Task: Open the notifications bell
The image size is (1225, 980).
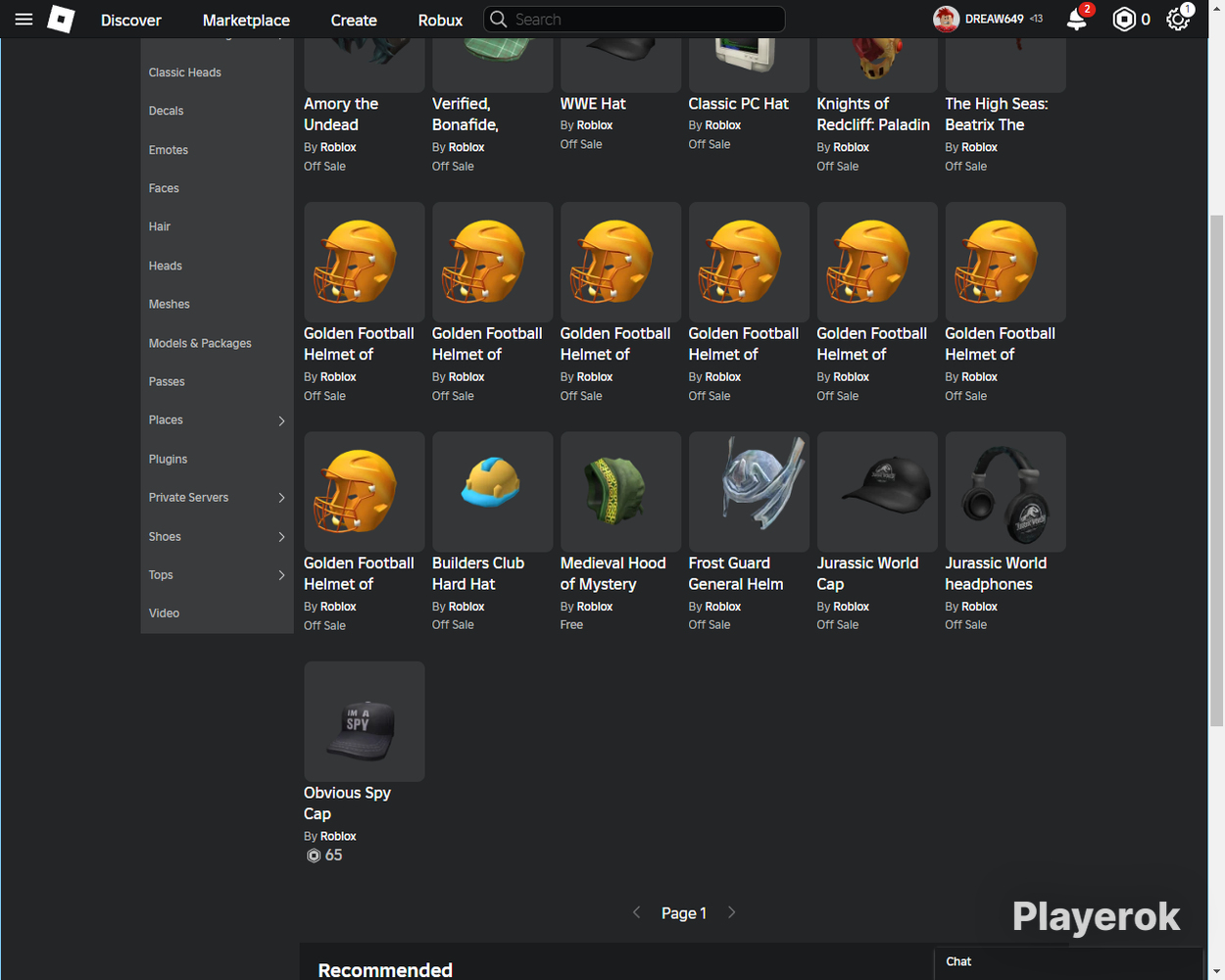Action: pyautogui.click(x=1077, y=19)
